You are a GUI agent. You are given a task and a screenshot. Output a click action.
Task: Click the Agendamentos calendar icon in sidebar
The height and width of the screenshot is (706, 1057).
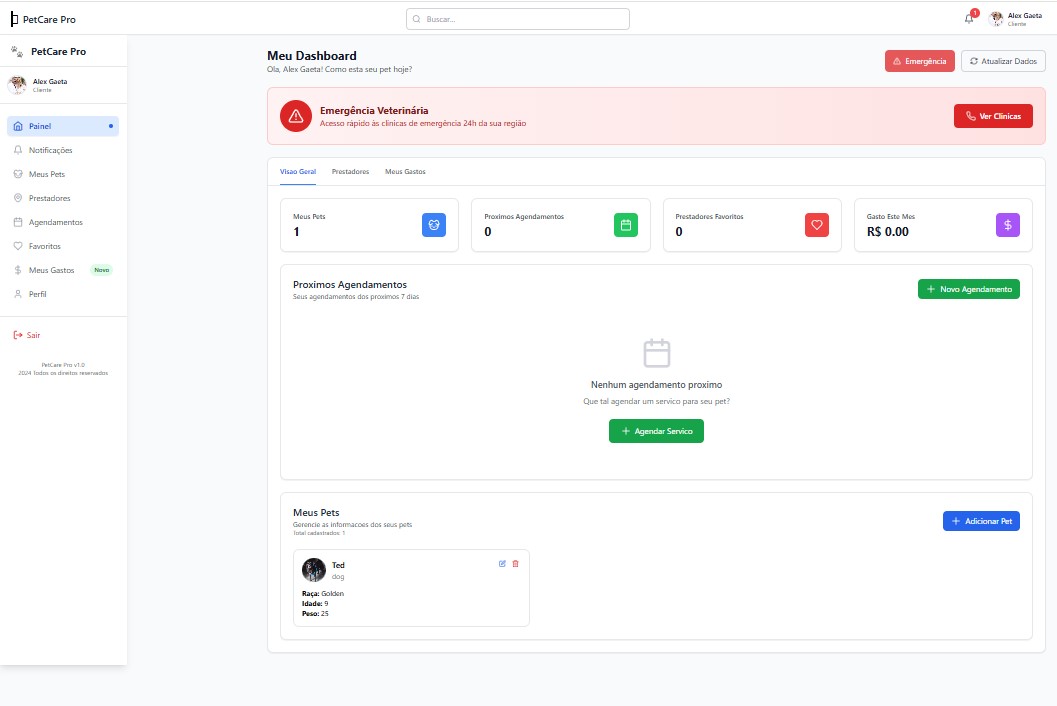[x=17, y=222]
